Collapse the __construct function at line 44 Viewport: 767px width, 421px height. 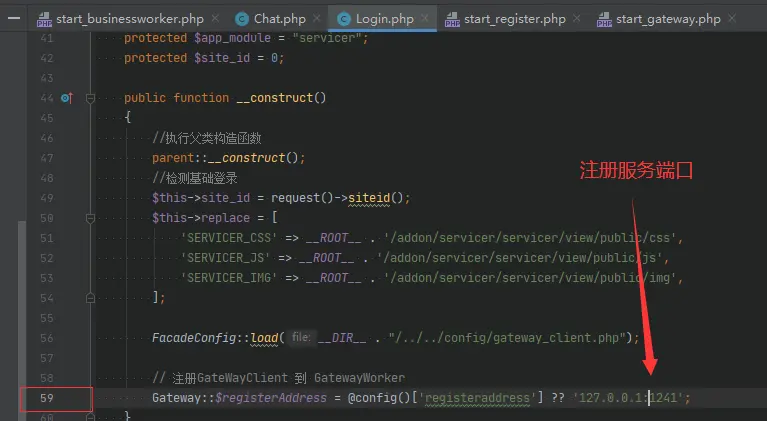[90, 98]
